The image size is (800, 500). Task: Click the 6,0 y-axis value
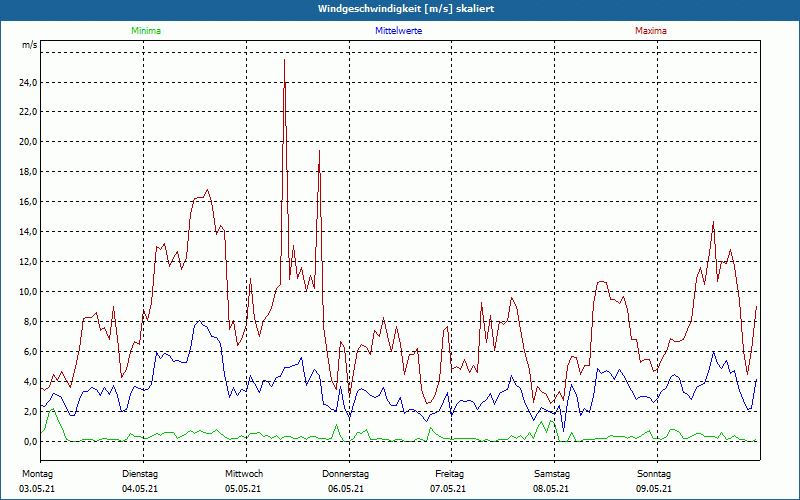coord(31,352)
